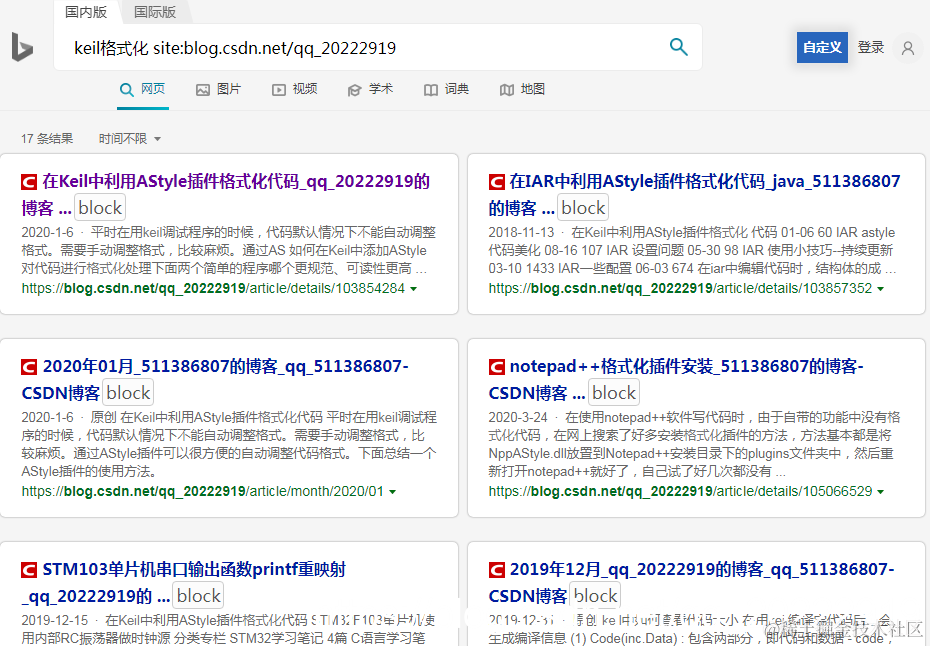Select the 学术 academic tab
This screenshot has height=646, width=930.
click(370, 90)
